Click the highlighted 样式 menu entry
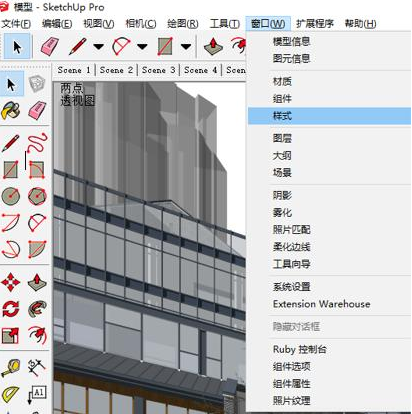The width and height of the screenshot is (412, 414). tap(329, 116)
